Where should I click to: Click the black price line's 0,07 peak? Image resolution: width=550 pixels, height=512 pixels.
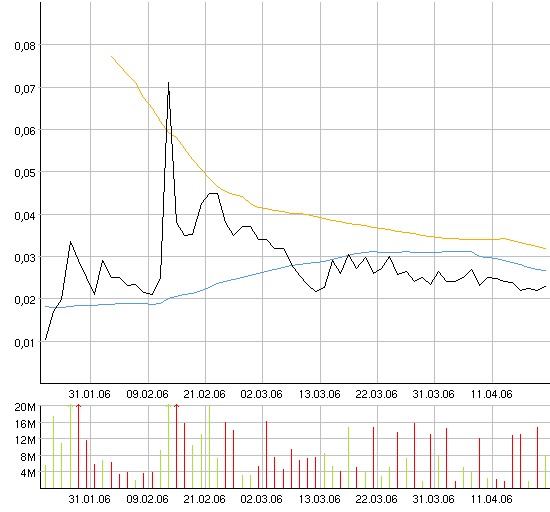pyautogui.click(x=169, y=83)
